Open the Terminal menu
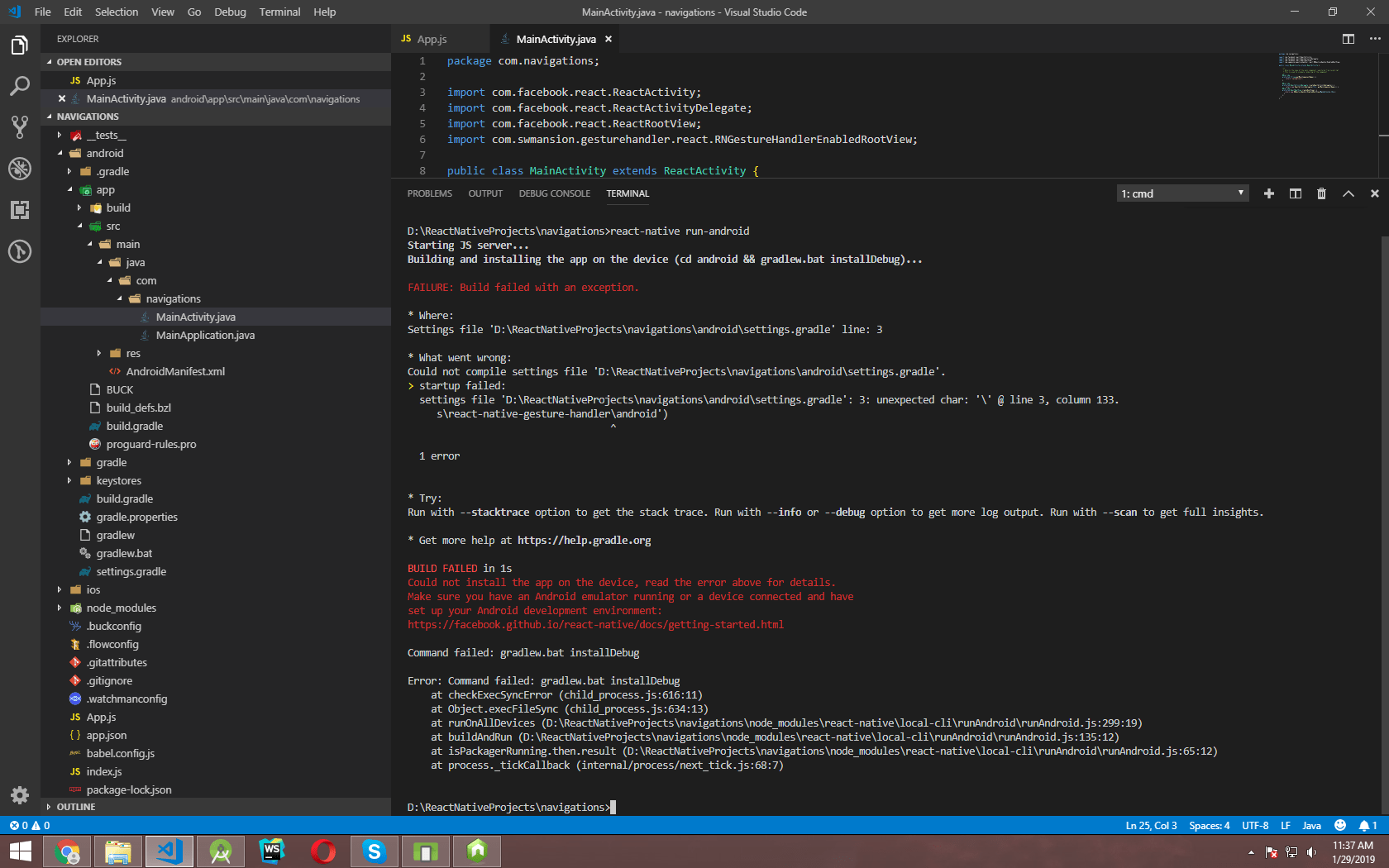1389x868 pixels. tap(279, 12)
